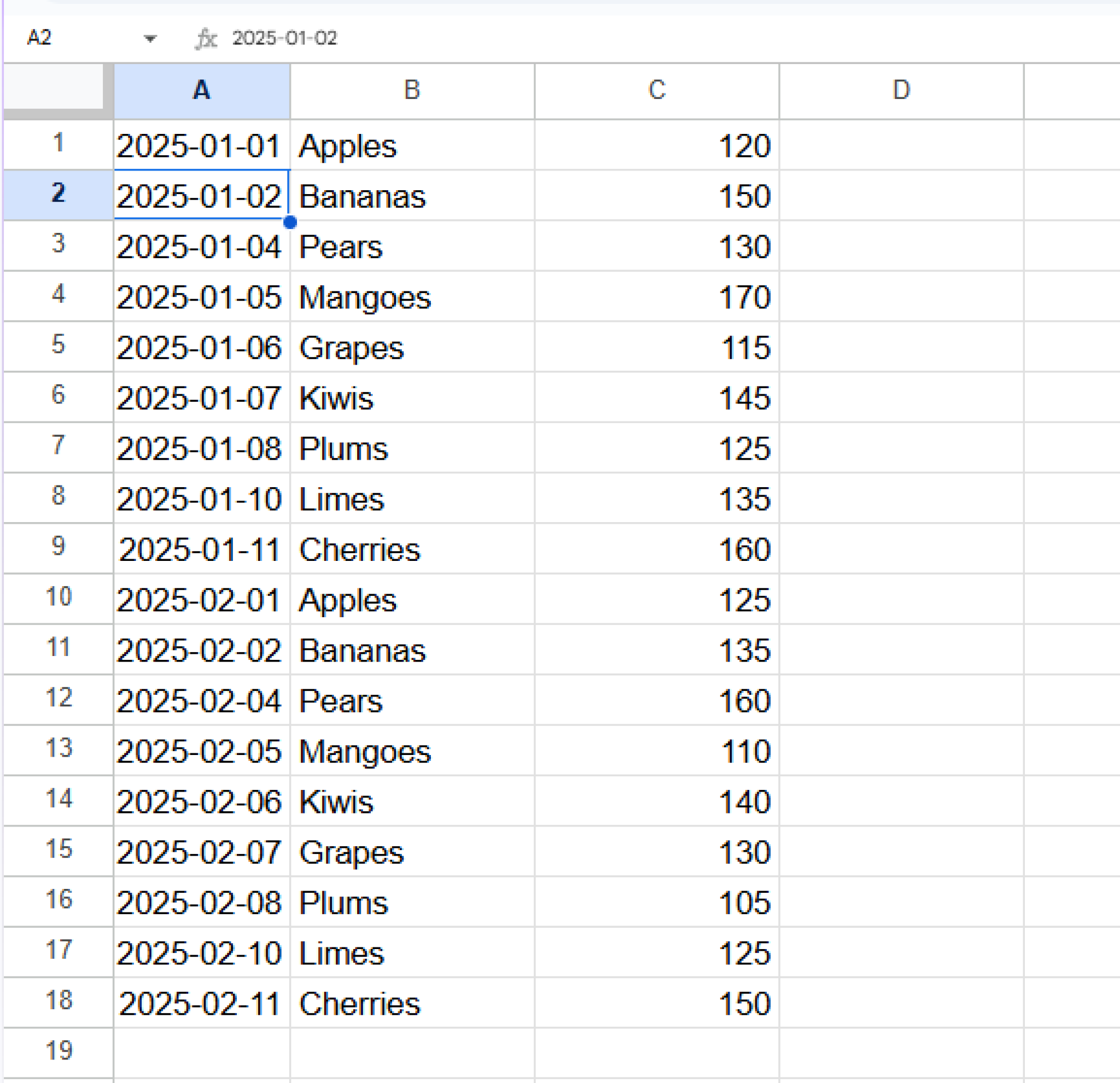
Task: Select row 1 header
Action: (57, 144)
